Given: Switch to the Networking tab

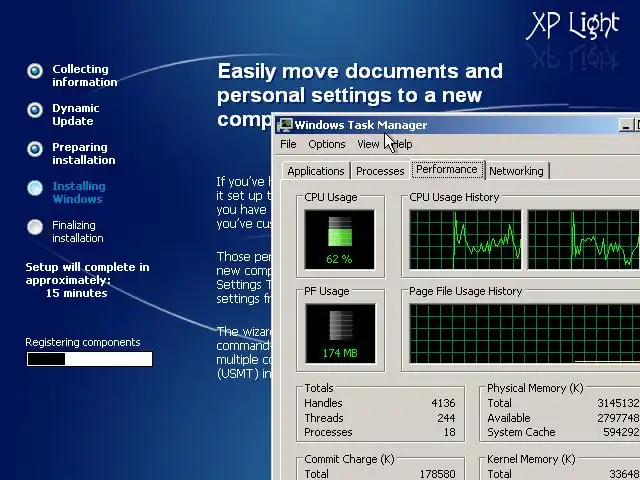Looking at the screenshot, I should (516, 171).
